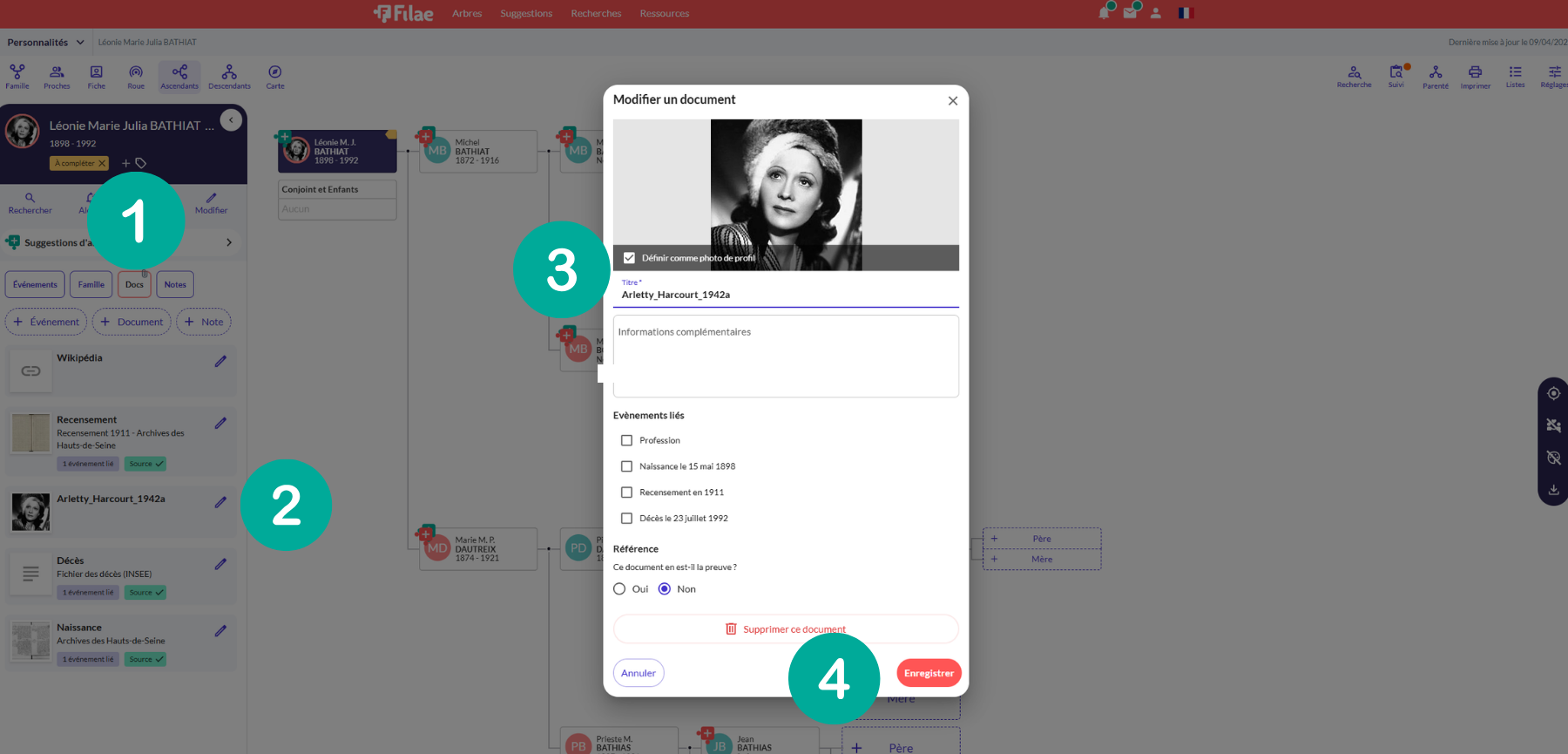The height and width of the screenshot is (754, 1568).
Task: Open the Carte map icon
Action: click(x=275, y=77)
